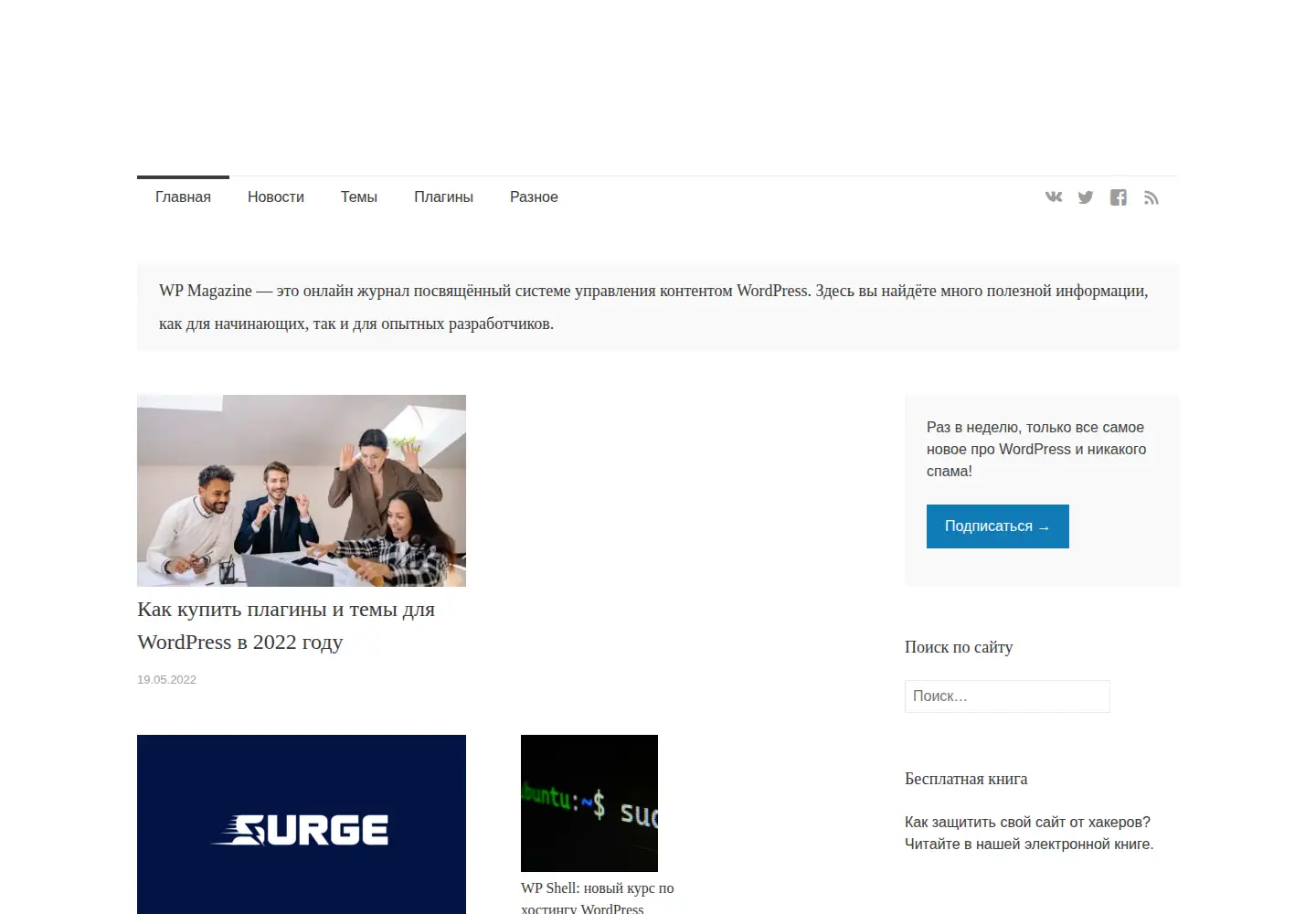Screen dimensions: 1316x914
Task: Focus the Поиск search field
Action: tap(1007, 696)
